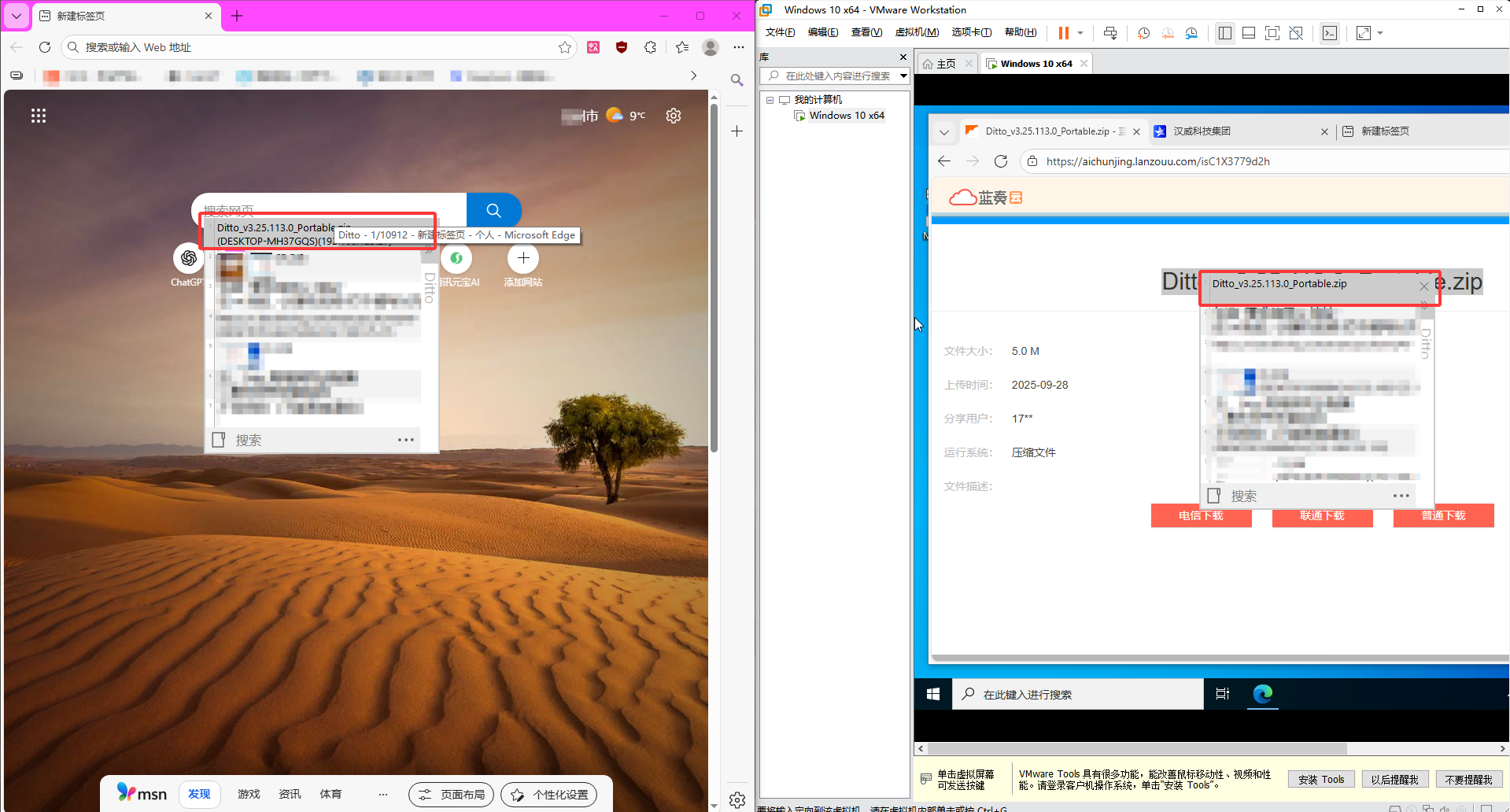Open the 帮助(H) menu in VMware
Image resolution: width=1510 pixels, height=812 pixels.
click(x=1021, y=32)
